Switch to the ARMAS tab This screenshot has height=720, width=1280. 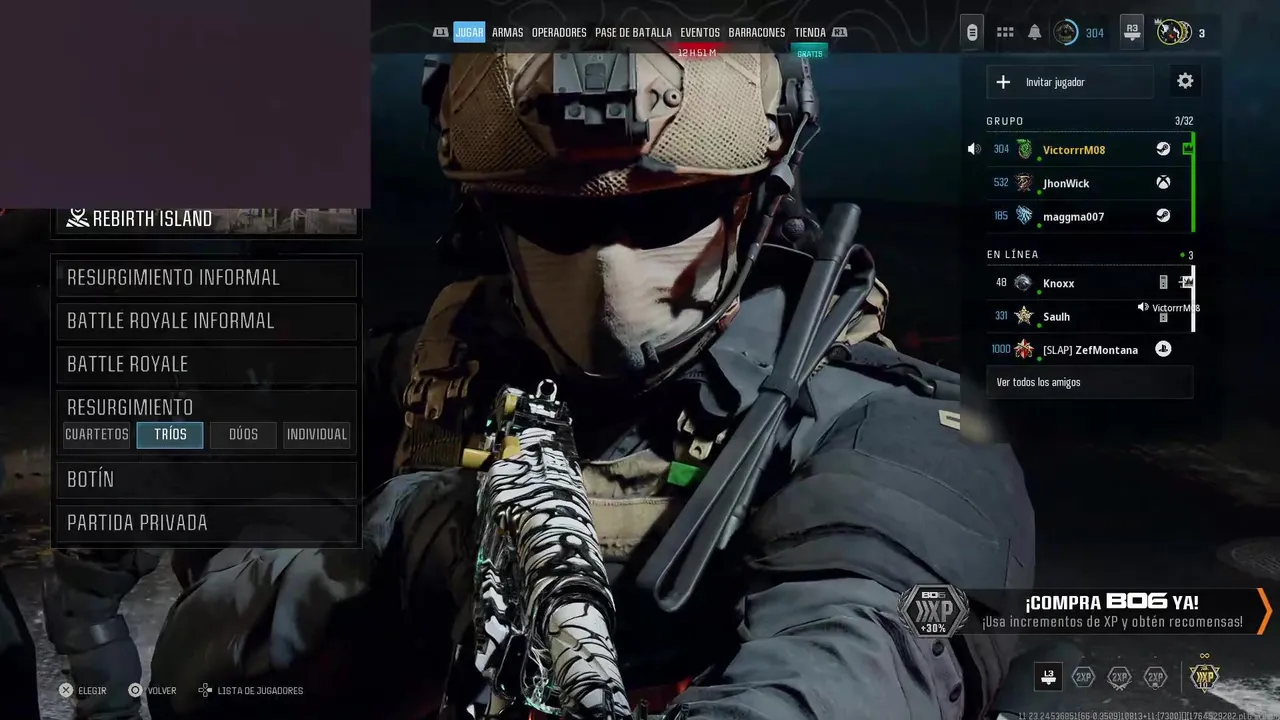tap(507, 33)
